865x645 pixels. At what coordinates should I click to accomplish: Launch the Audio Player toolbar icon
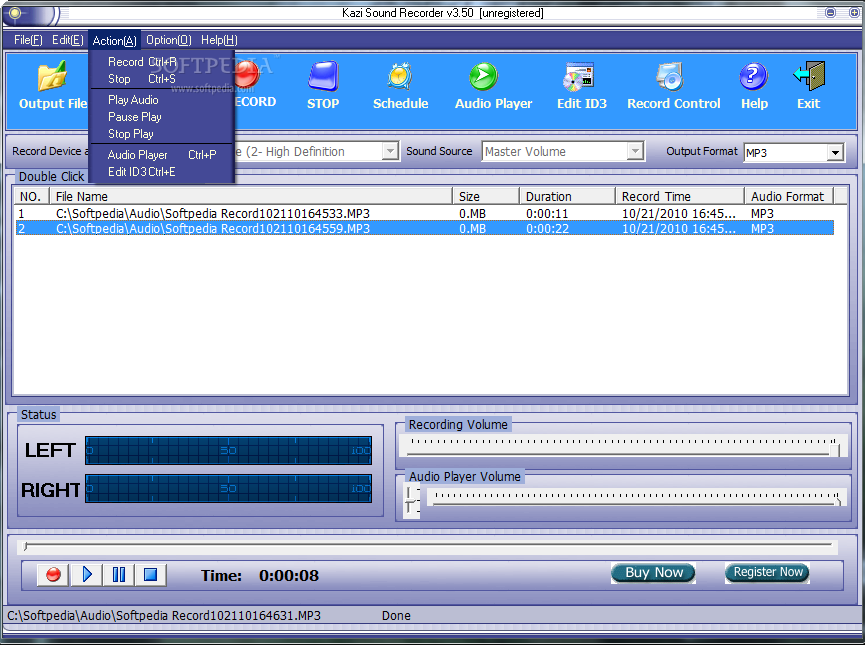483,76
